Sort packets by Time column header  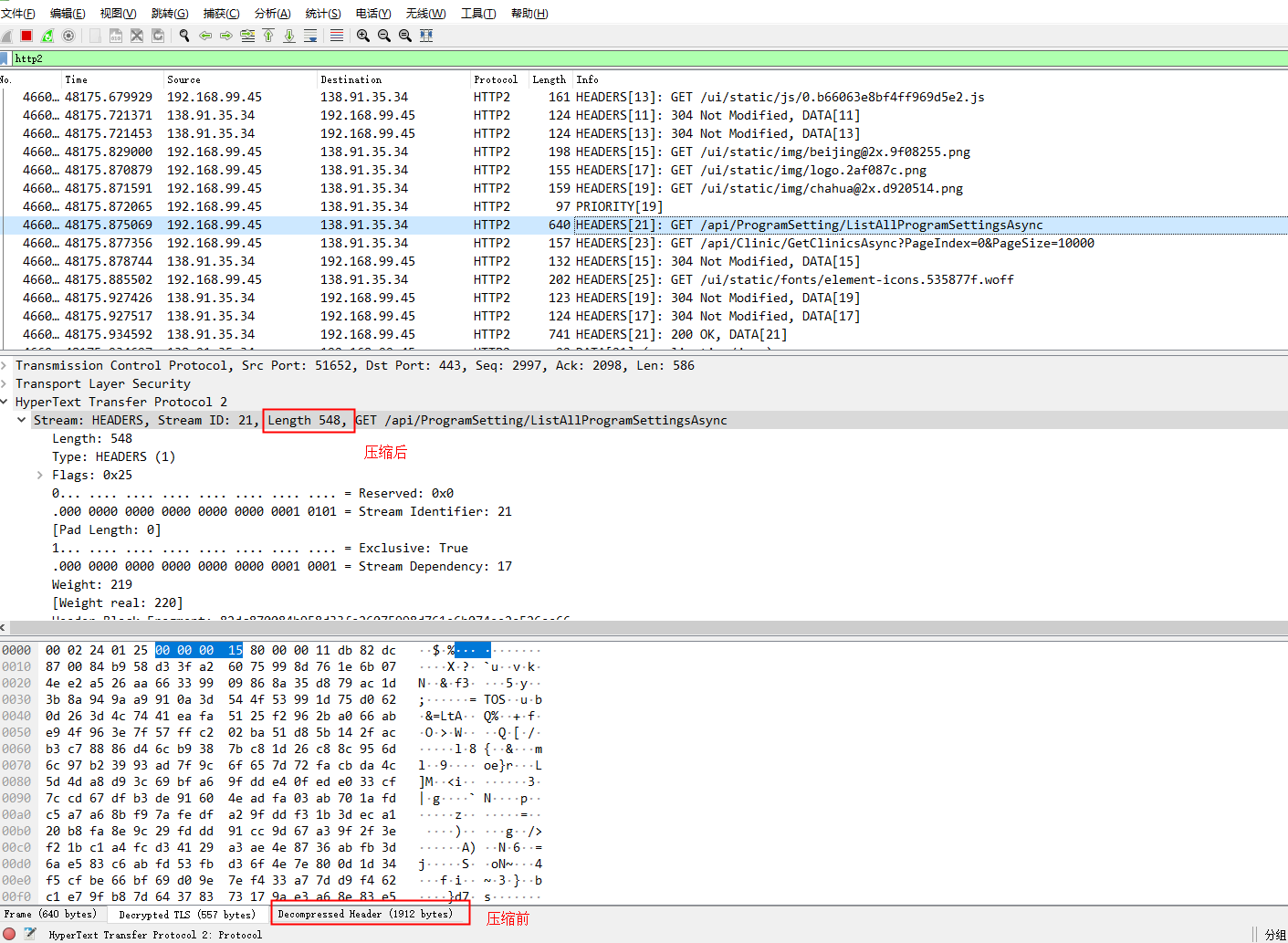coord(112,79)
